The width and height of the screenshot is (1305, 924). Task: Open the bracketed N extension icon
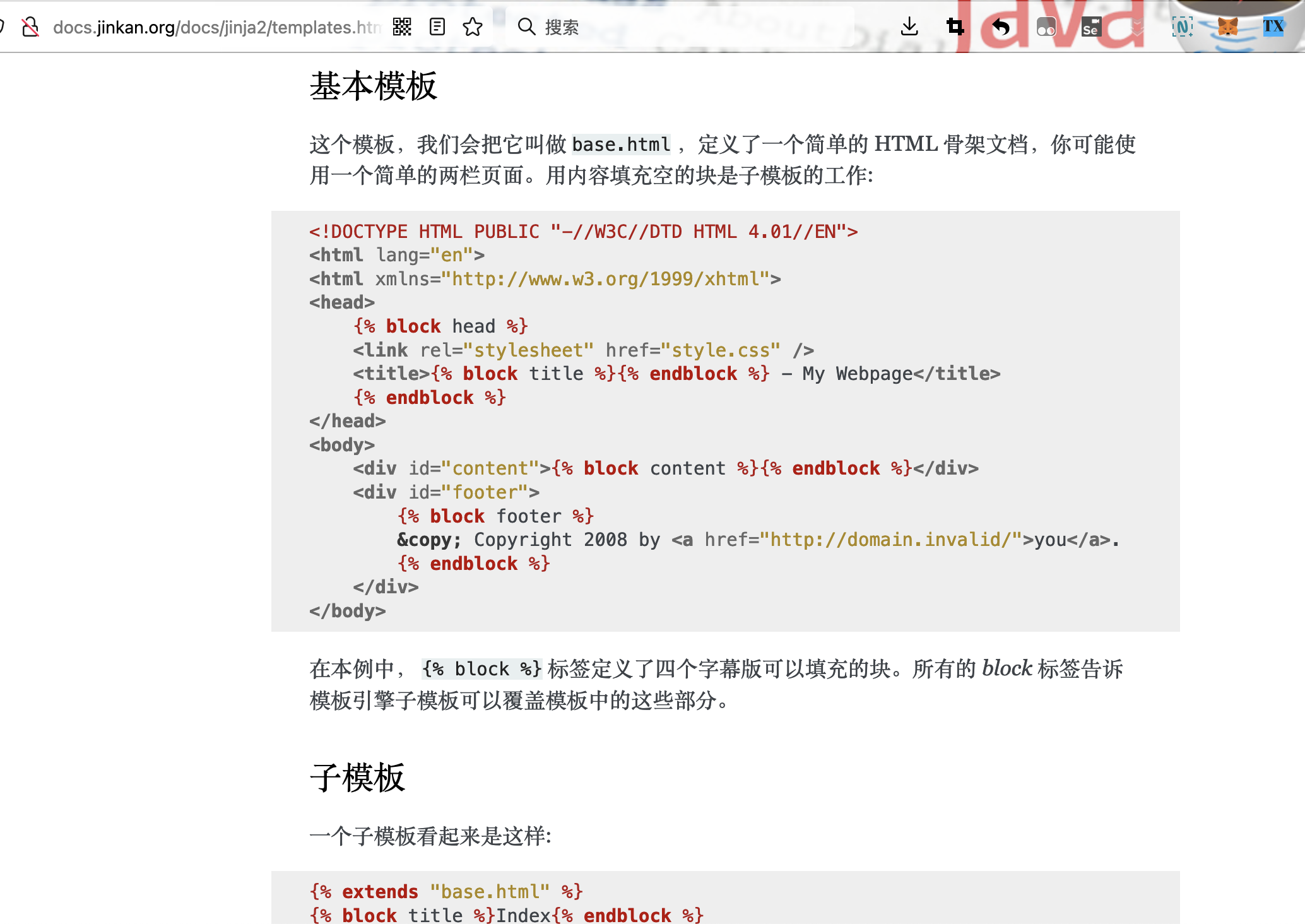(1182, 27)
